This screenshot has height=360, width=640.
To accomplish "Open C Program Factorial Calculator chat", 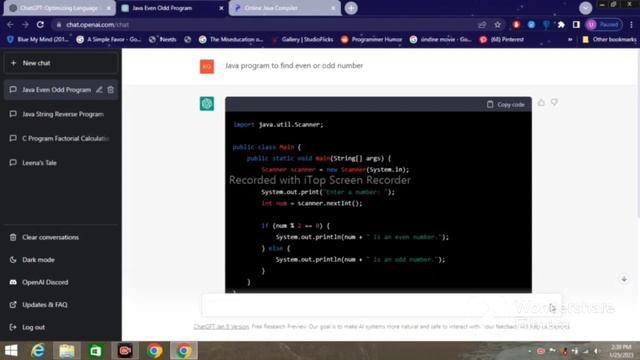I will [x=60, y=138].
